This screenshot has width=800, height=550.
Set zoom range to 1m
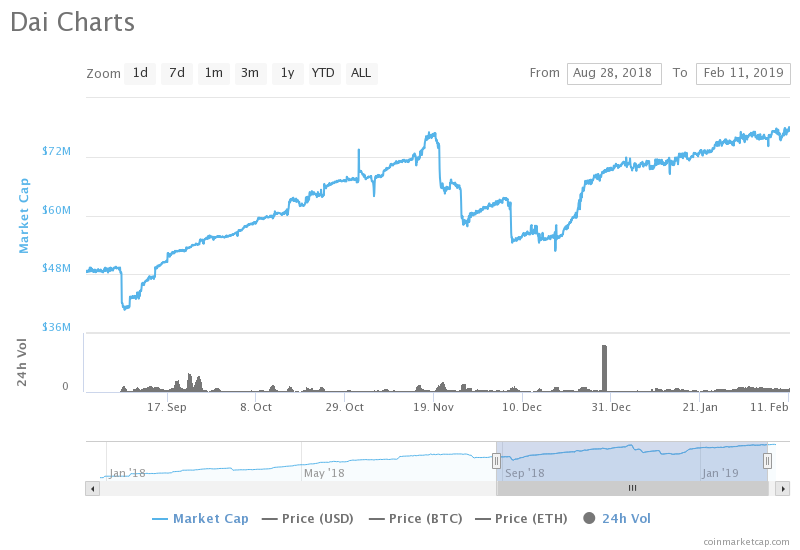click(x=214, y=73)
